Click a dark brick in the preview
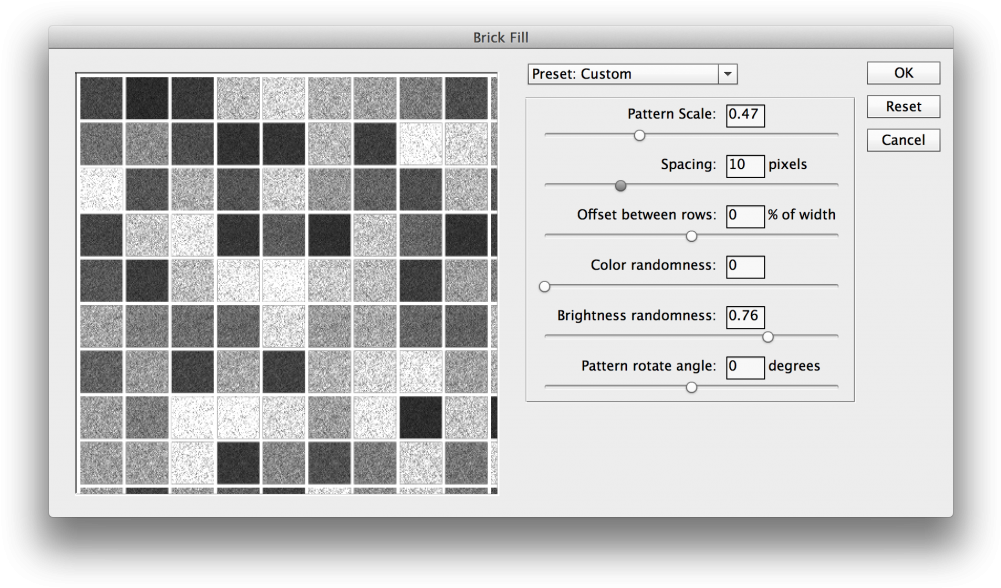 [x=146, y=97]
